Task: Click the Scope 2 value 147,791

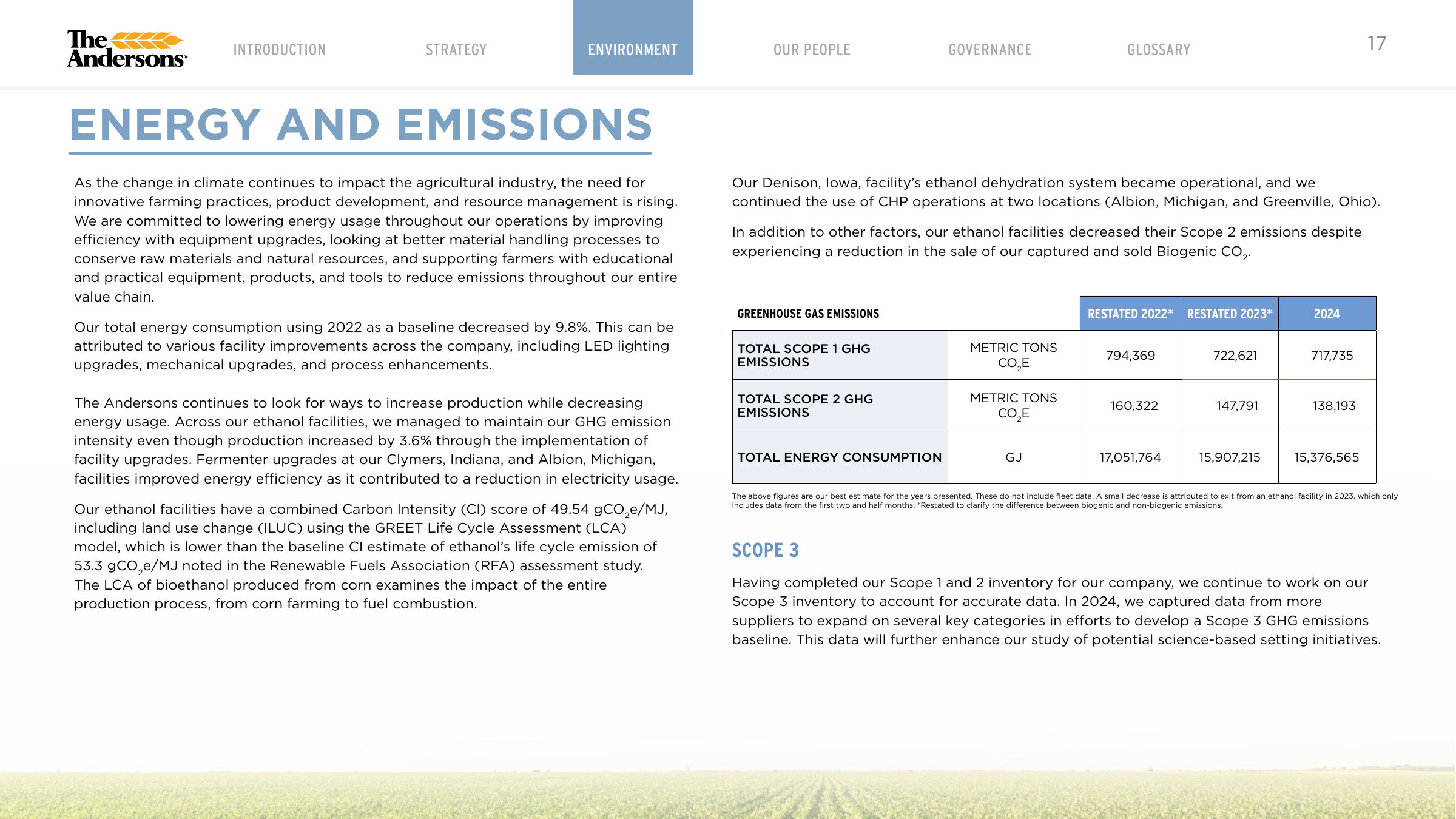Action: [1237, 406]
